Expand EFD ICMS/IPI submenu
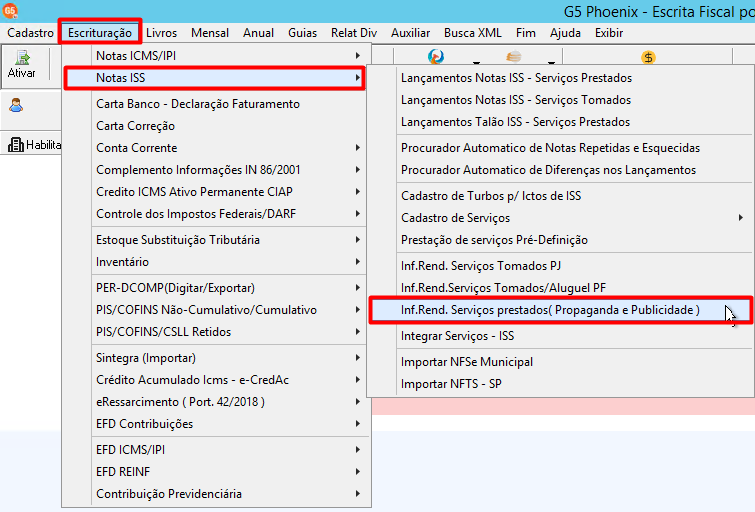Viewport: 755px width, 512px height. 215,450
